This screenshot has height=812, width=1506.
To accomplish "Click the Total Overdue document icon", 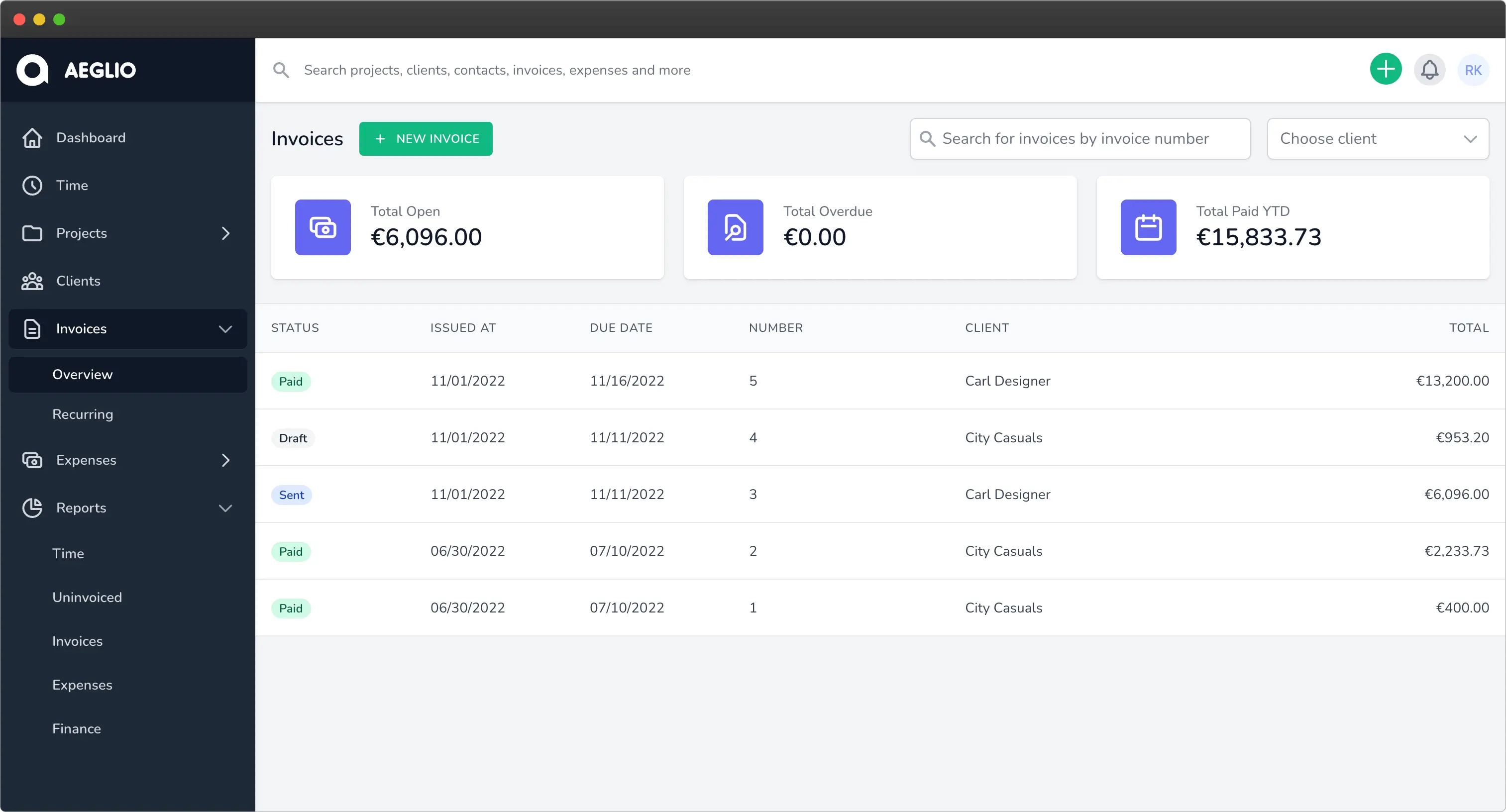I will point(735,227).
